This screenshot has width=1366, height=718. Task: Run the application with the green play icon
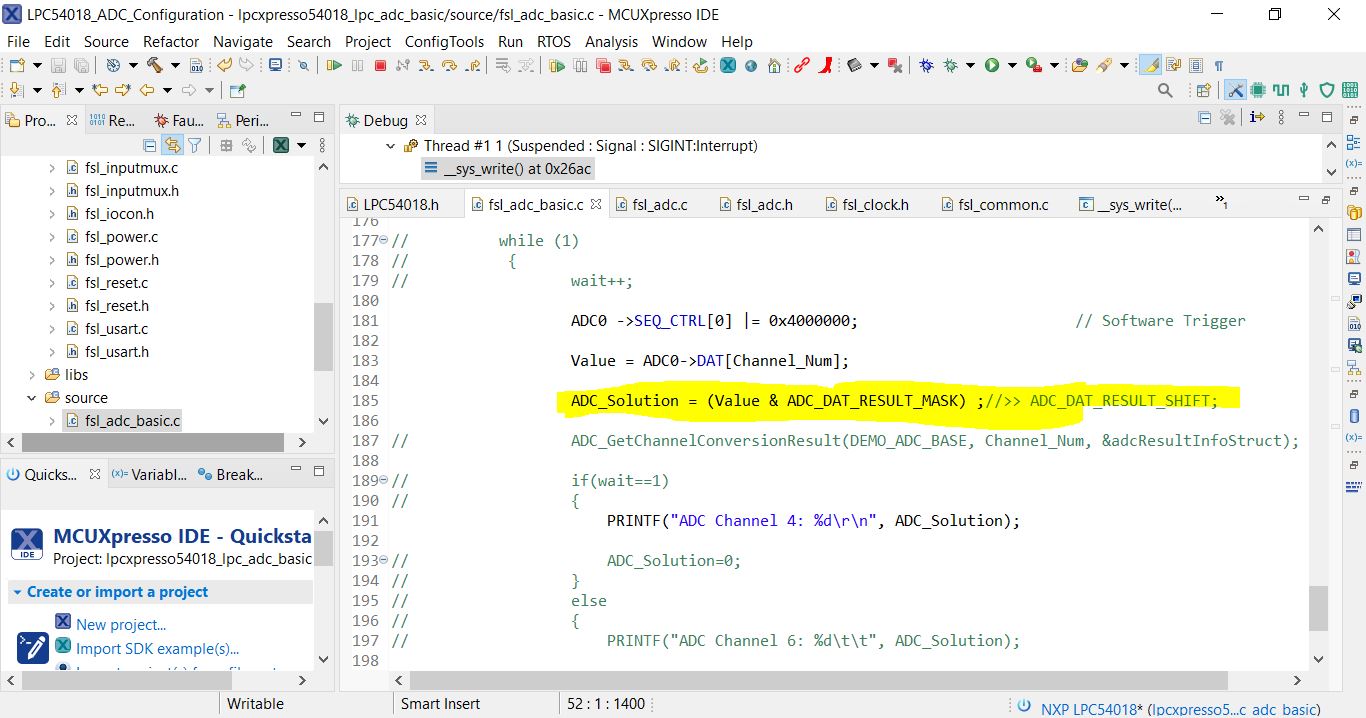pyautogui.click(x=992, y=66)
